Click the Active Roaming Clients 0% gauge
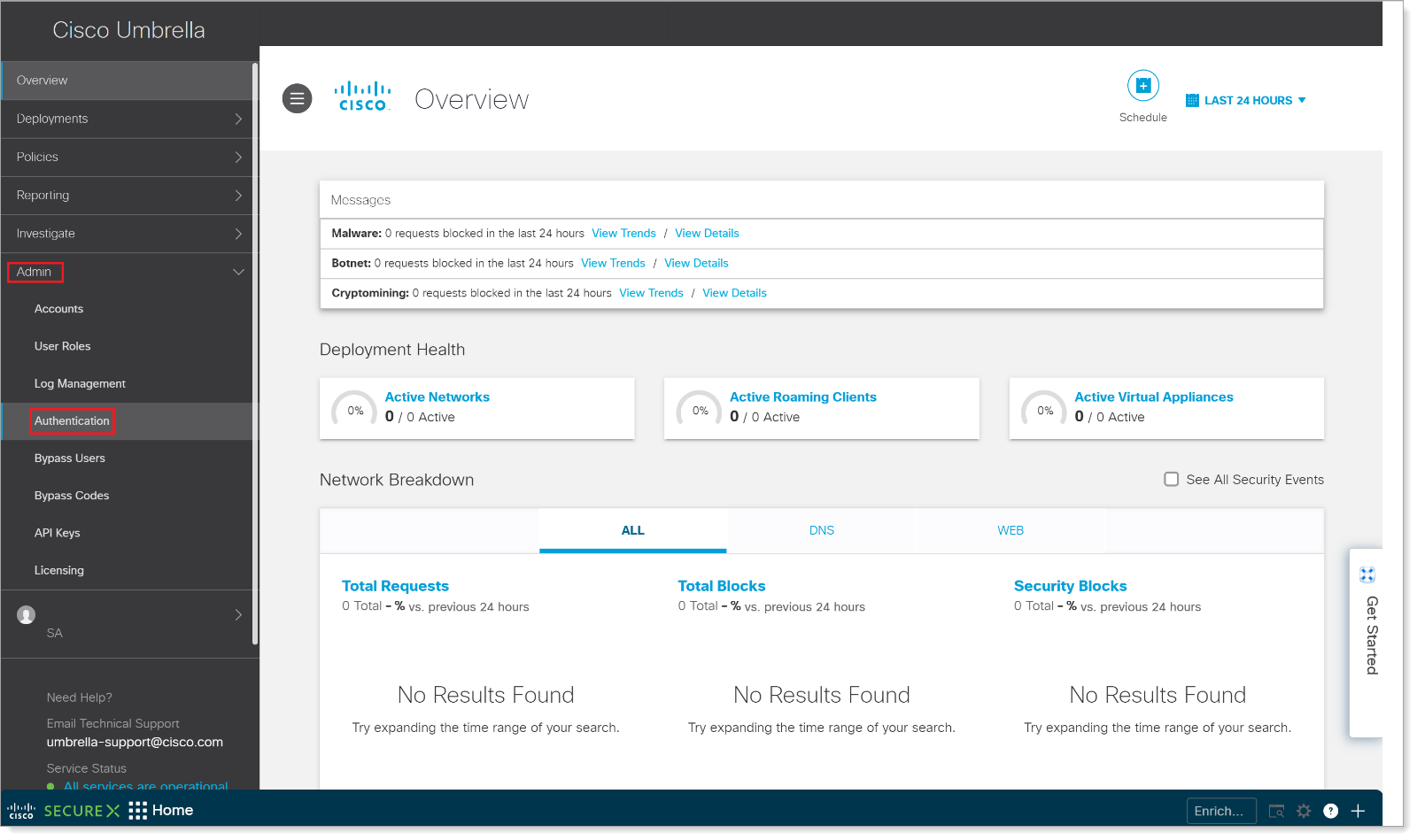The height and width of the screenshot is (840, 1417). [700, 410]
